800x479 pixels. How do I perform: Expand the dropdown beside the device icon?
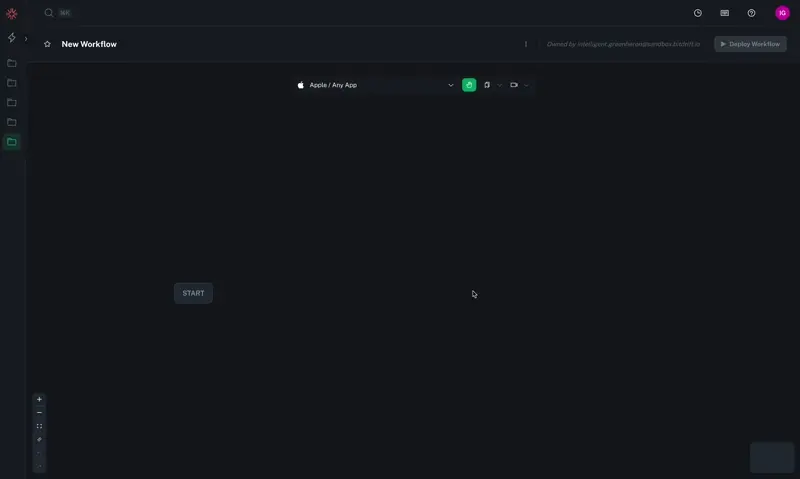pyautogui.click(x=500, y=85)
